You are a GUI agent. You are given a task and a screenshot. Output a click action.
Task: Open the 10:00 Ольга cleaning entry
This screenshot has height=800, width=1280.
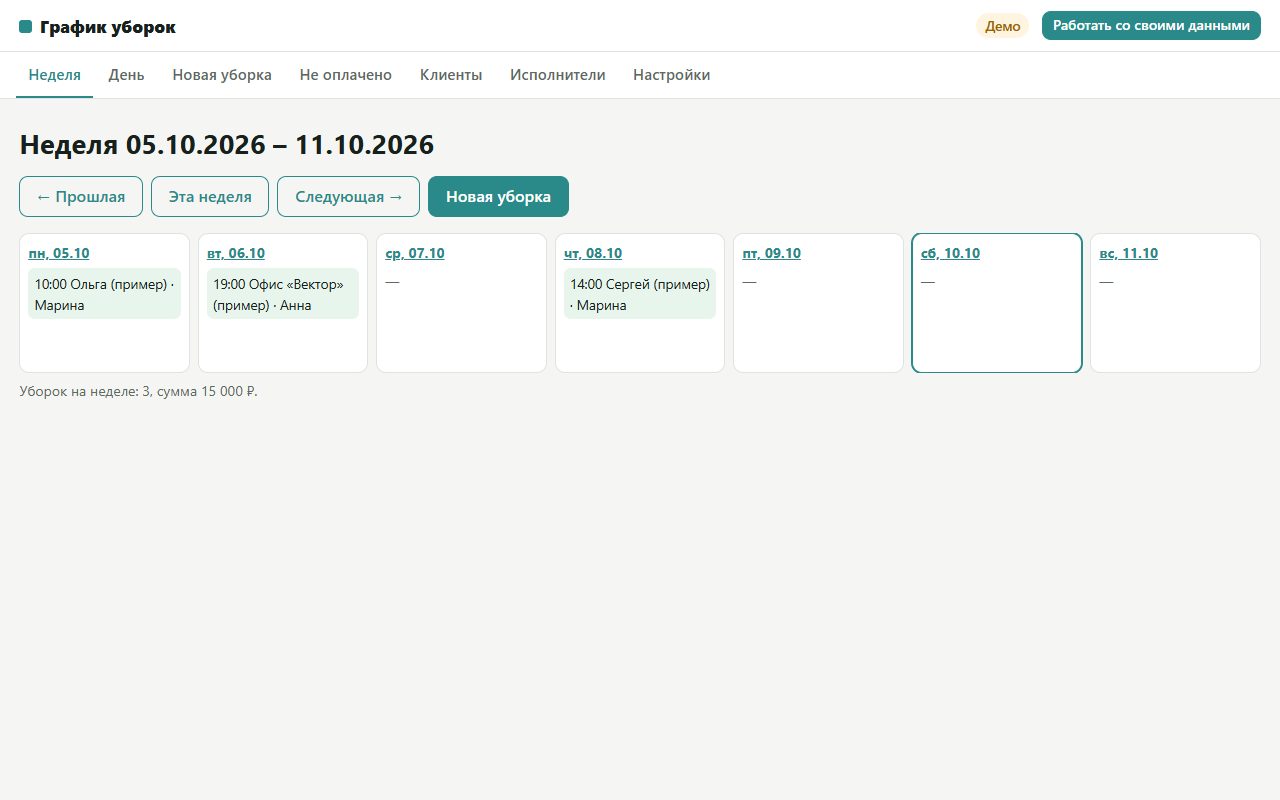[105, 294]
